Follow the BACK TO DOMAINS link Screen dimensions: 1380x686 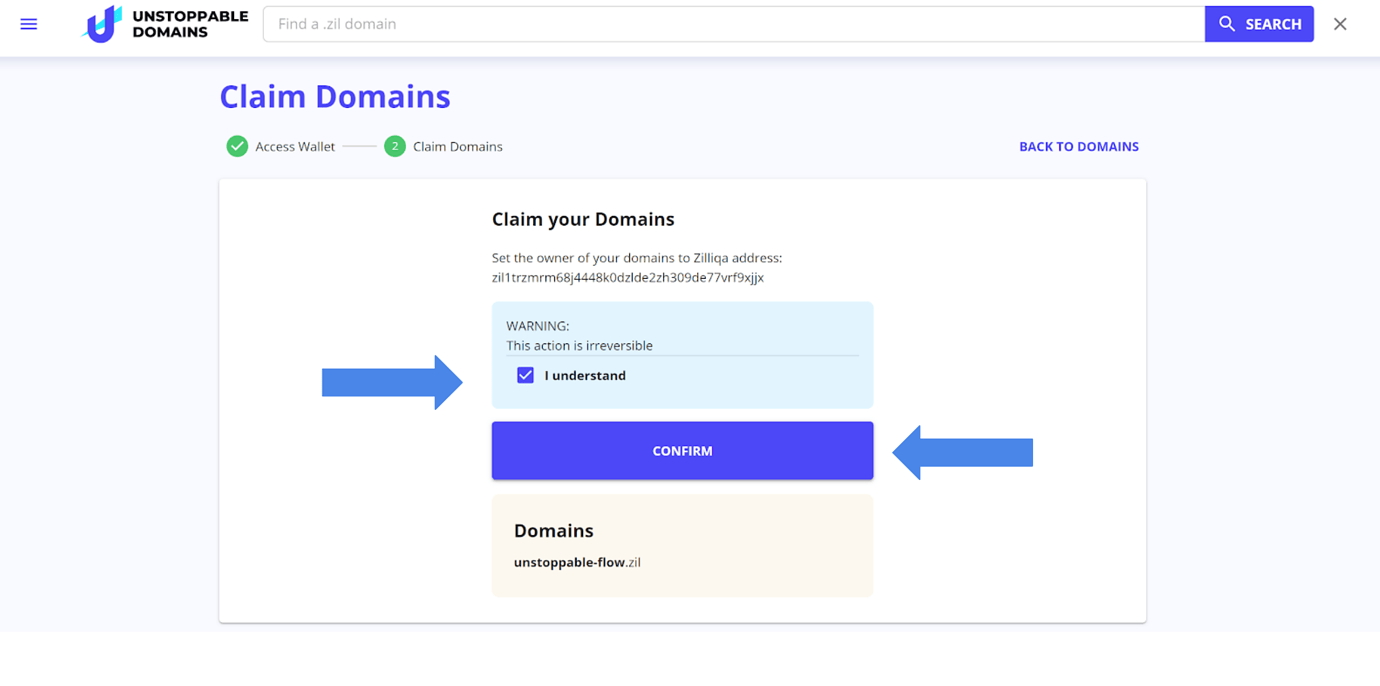(x=1079, y=146)
